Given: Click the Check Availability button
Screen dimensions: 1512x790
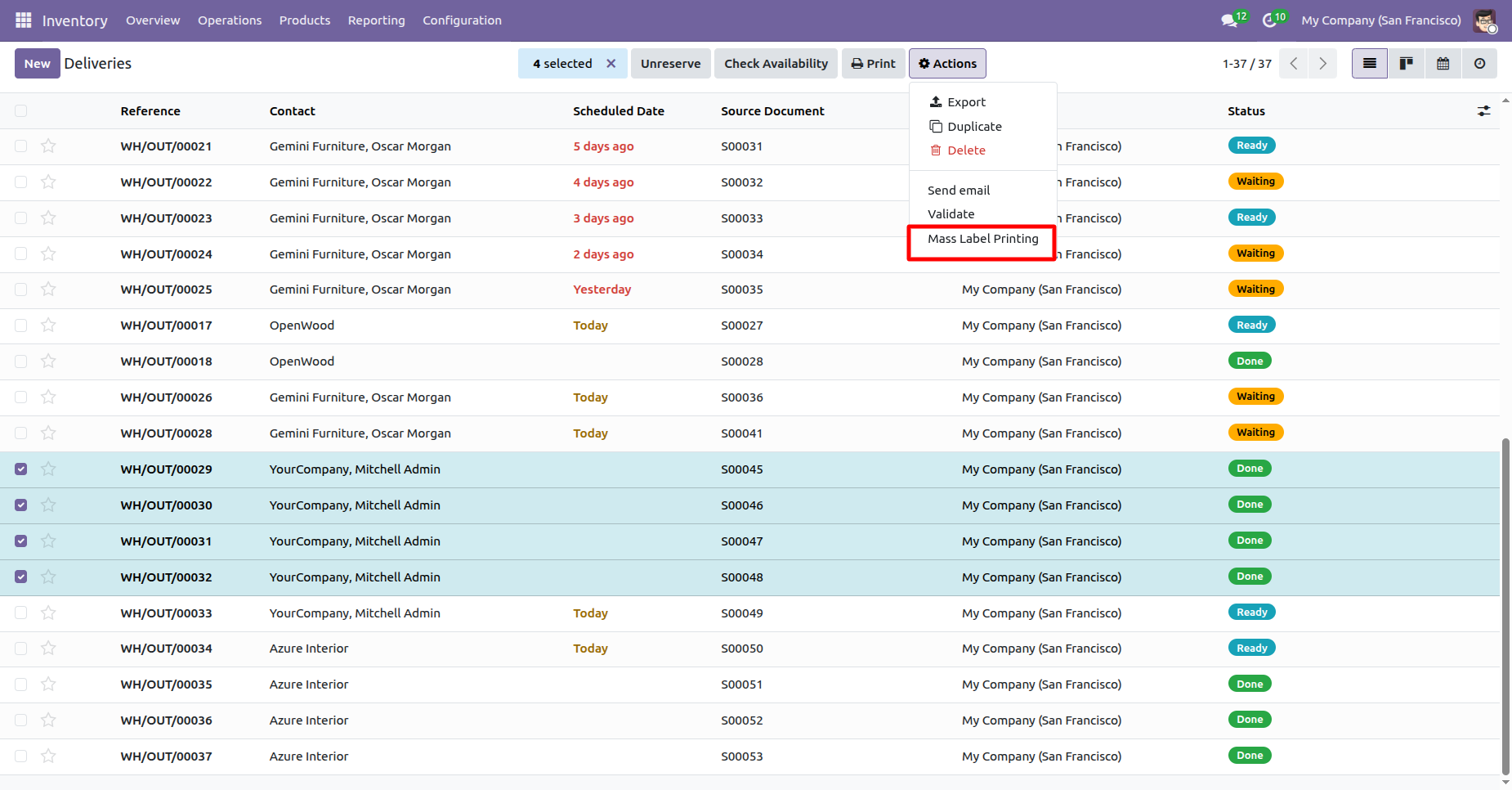Looking at the screenshot, I should pos(776,64).
